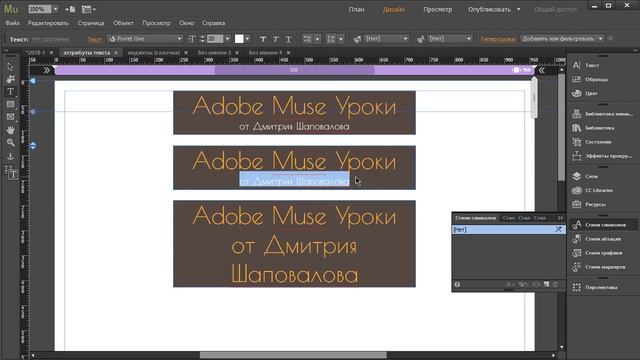
Task: Click the Muse Mu logo
Action: click(11, 9)
